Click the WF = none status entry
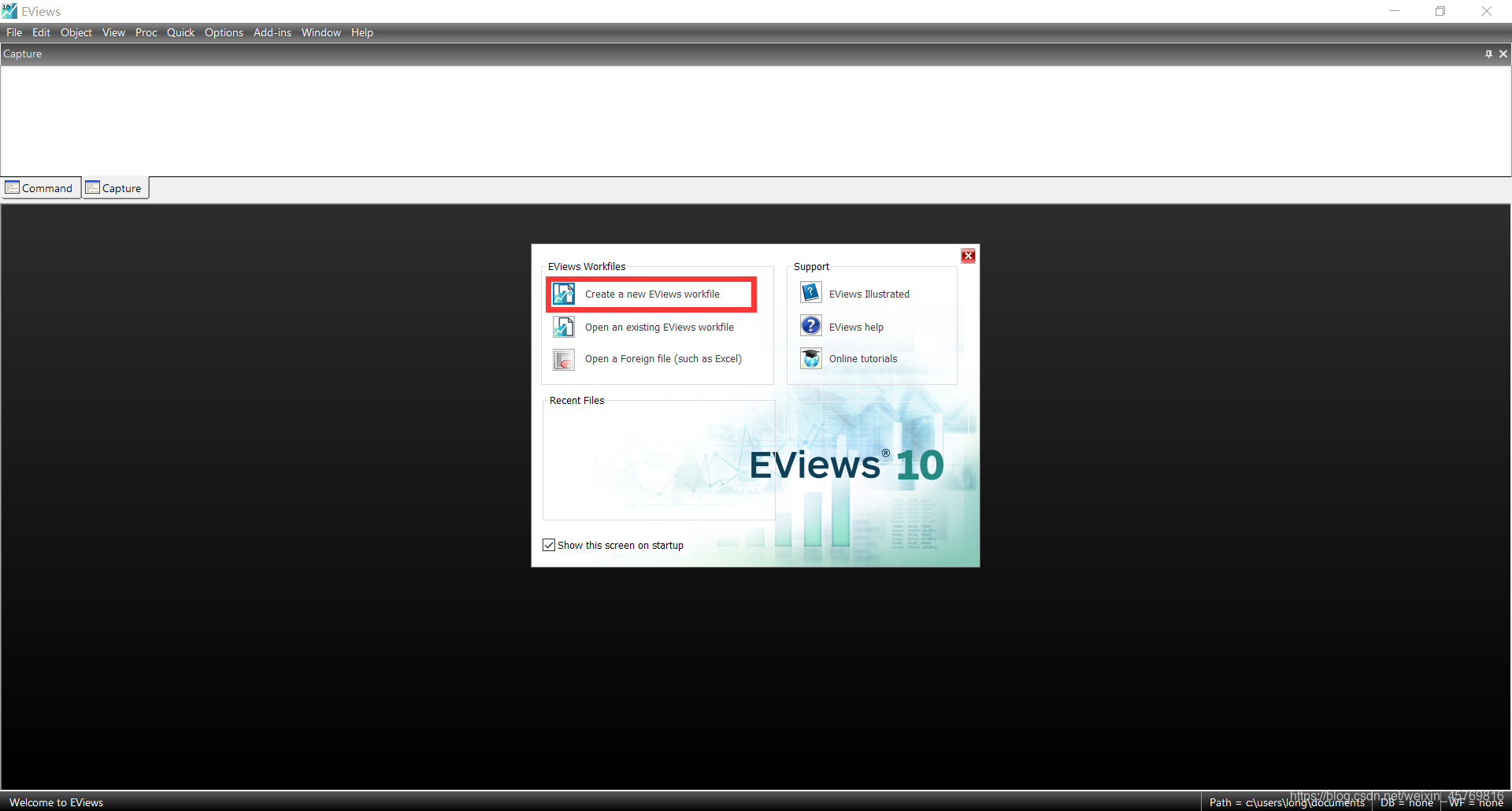Image resolution: width=1512 pixels, height=811 pixels. 1476,802
